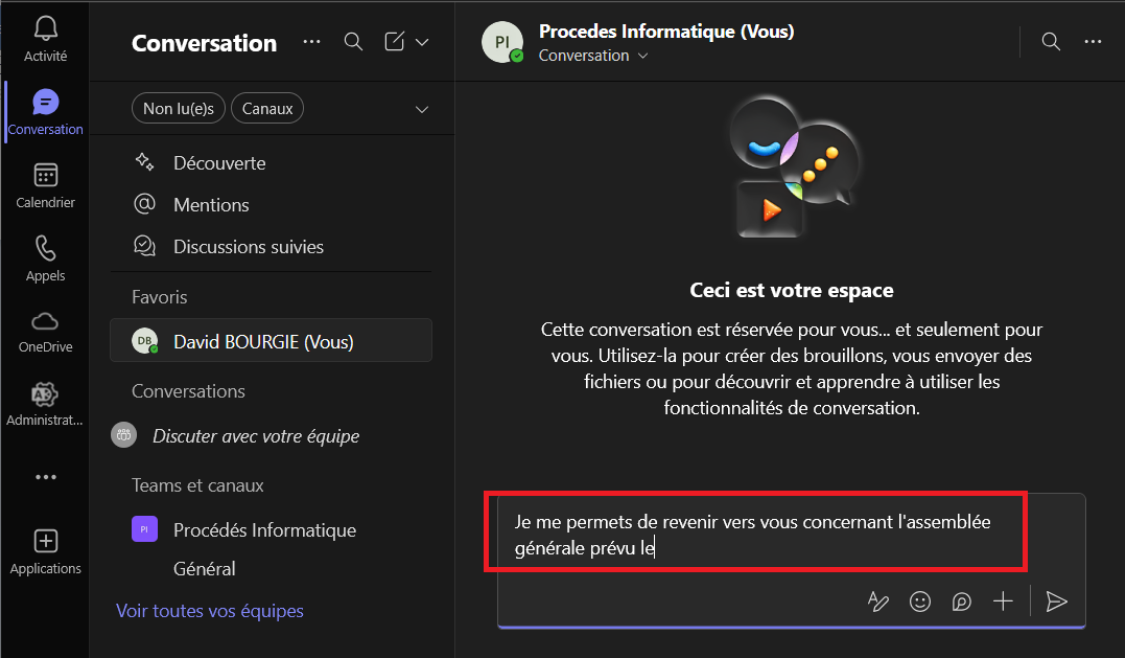The image size is (1125, 658).
Task: Open the emoji picker in compose box
Action: (920, 601)
